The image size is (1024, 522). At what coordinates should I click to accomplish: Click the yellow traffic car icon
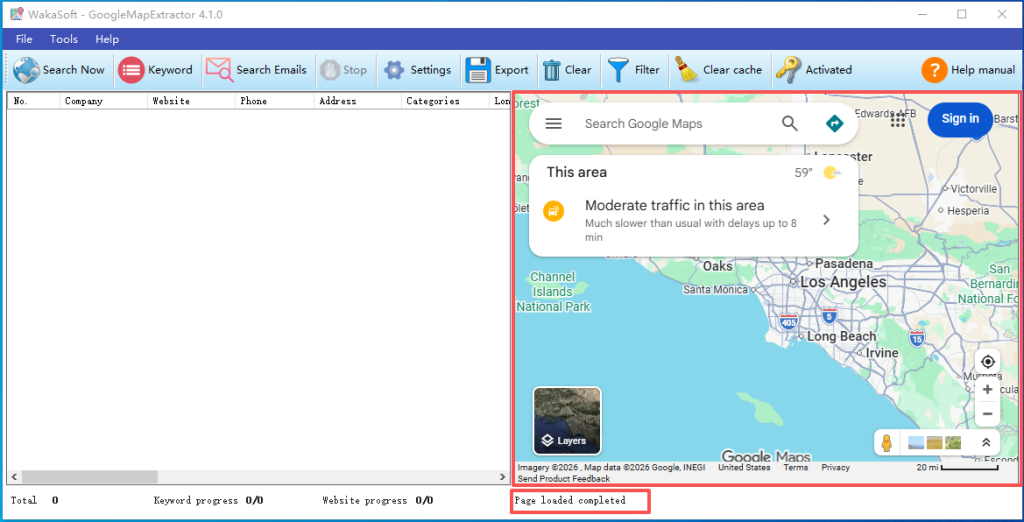tap(553, 212)
